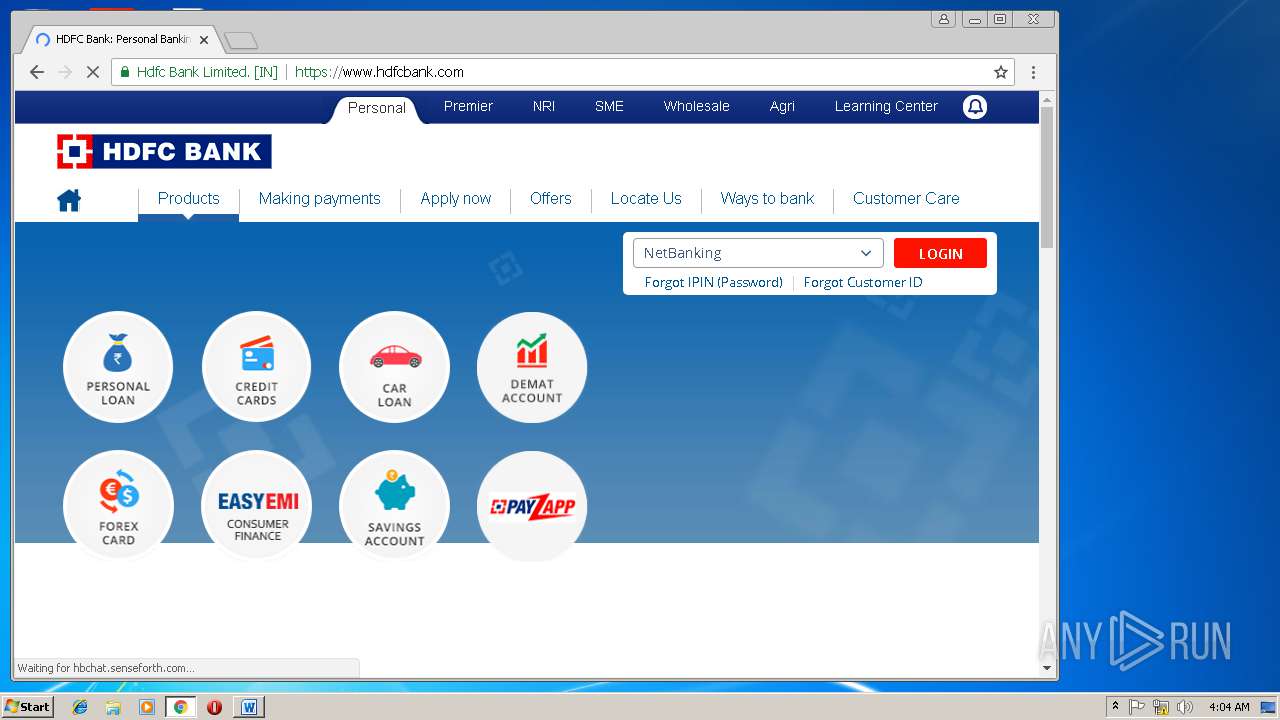Go back with browser back arrow
1280x720 pixels.
click(x=37, y=72)
